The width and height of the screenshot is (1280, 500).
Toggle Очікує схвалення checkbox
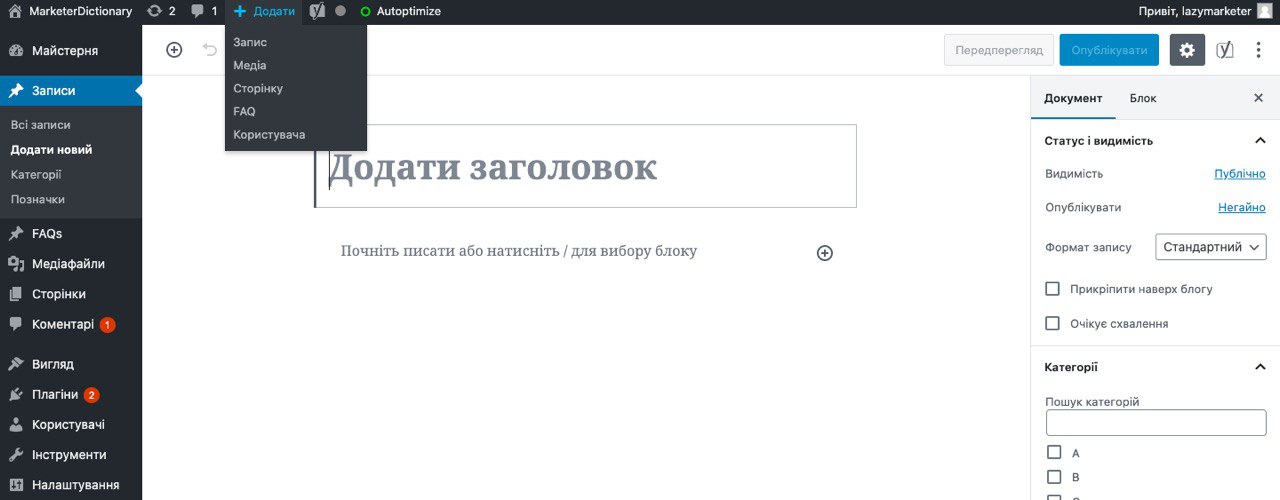[1052, 323]
